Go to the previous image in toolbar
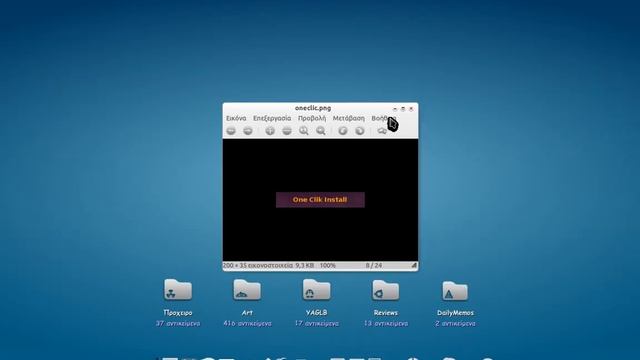This screenshot has width=640, height=360. (x=231, y=131)
